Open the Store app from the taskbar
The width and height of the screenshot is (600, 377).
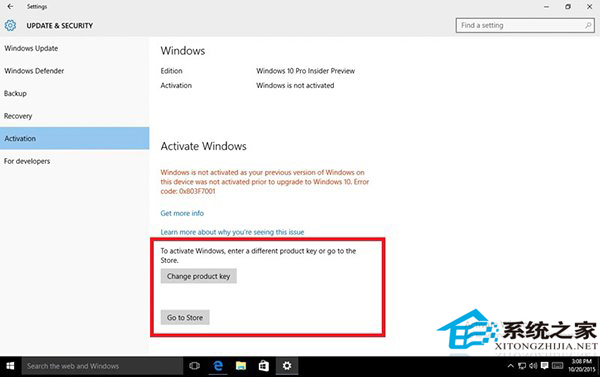[264, 366]
